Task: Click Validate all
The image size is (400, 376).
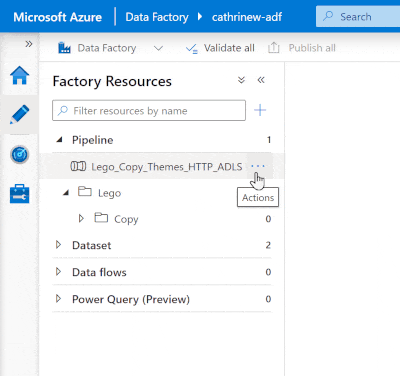Action: coord(229,48)
